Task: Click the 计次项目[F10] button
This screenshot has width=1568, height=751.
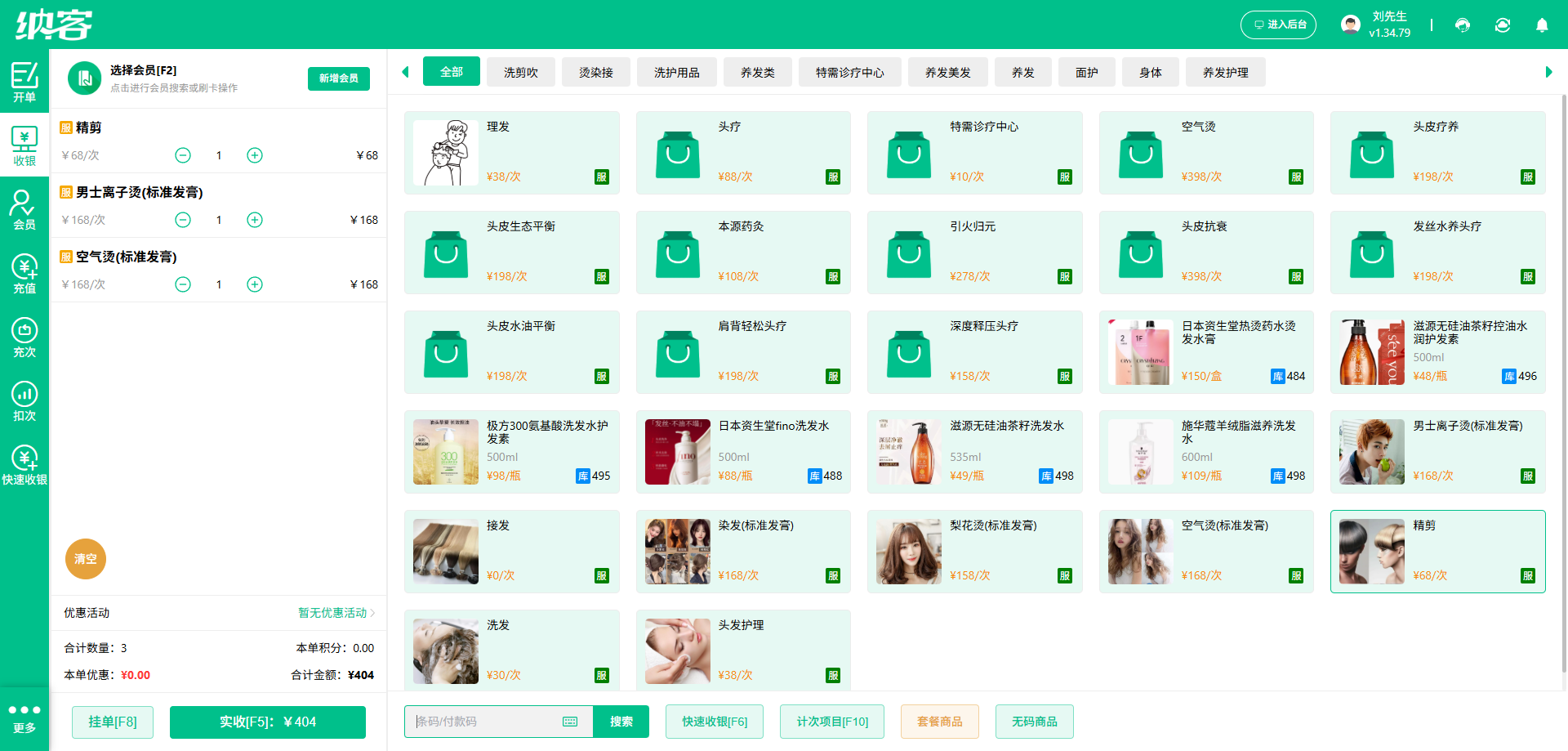Action: click(x=832, y=722)
